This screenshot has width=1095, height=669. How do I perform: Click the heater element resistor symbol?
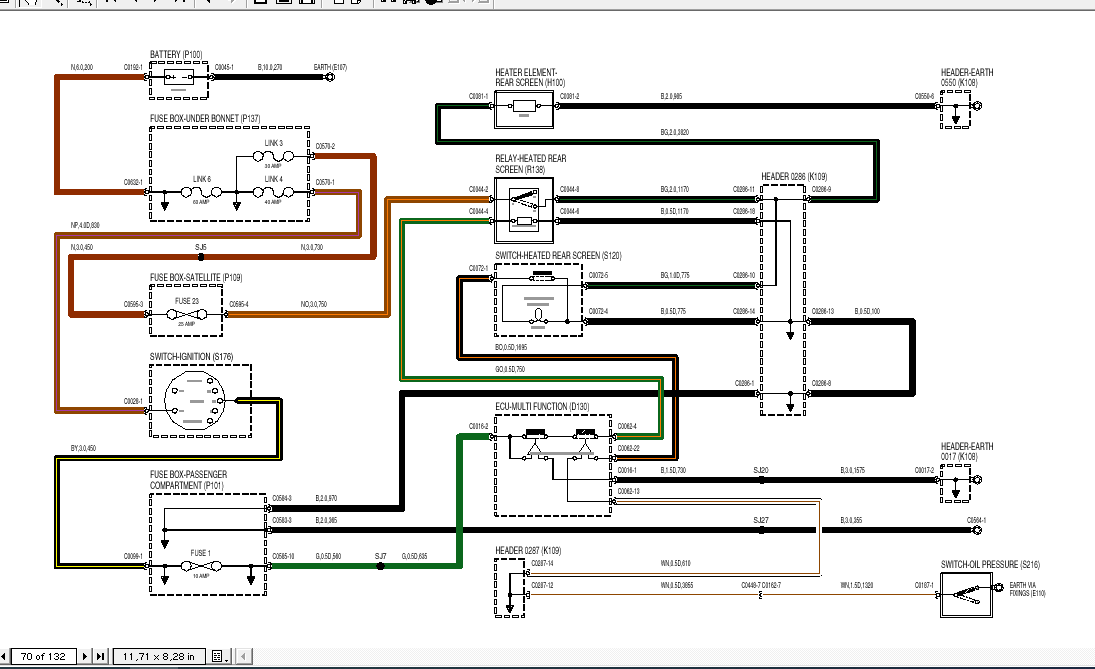pos(524,107)
